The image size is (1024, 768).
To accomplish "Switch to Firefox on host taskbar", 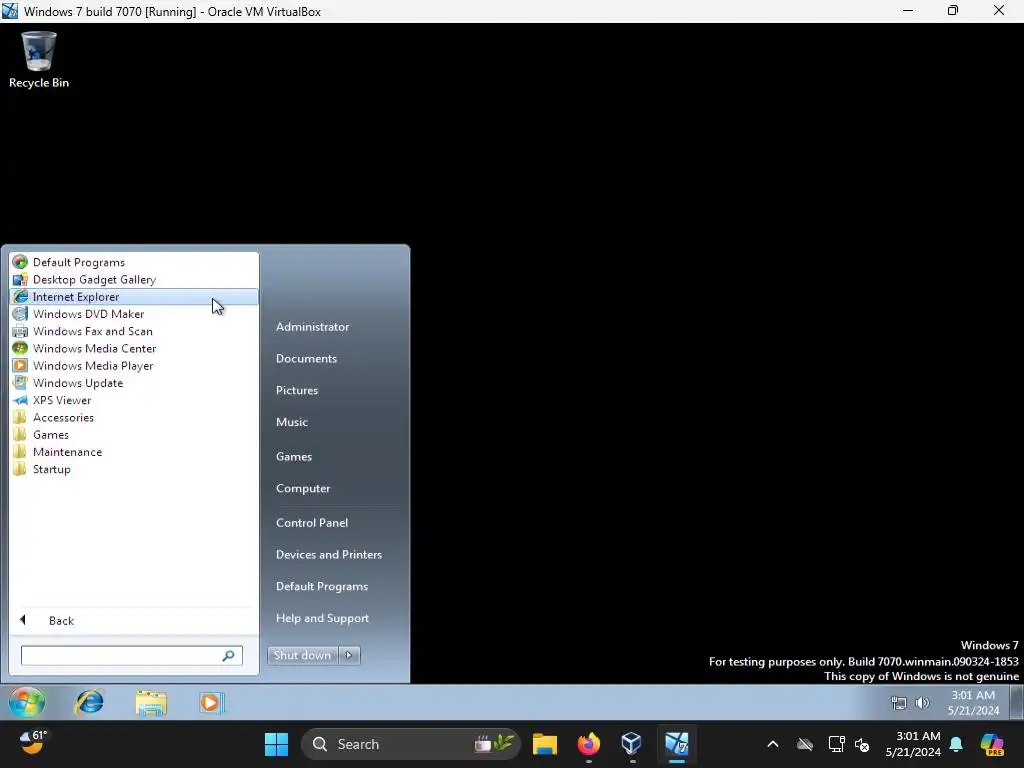I will [x=588, y=744].
